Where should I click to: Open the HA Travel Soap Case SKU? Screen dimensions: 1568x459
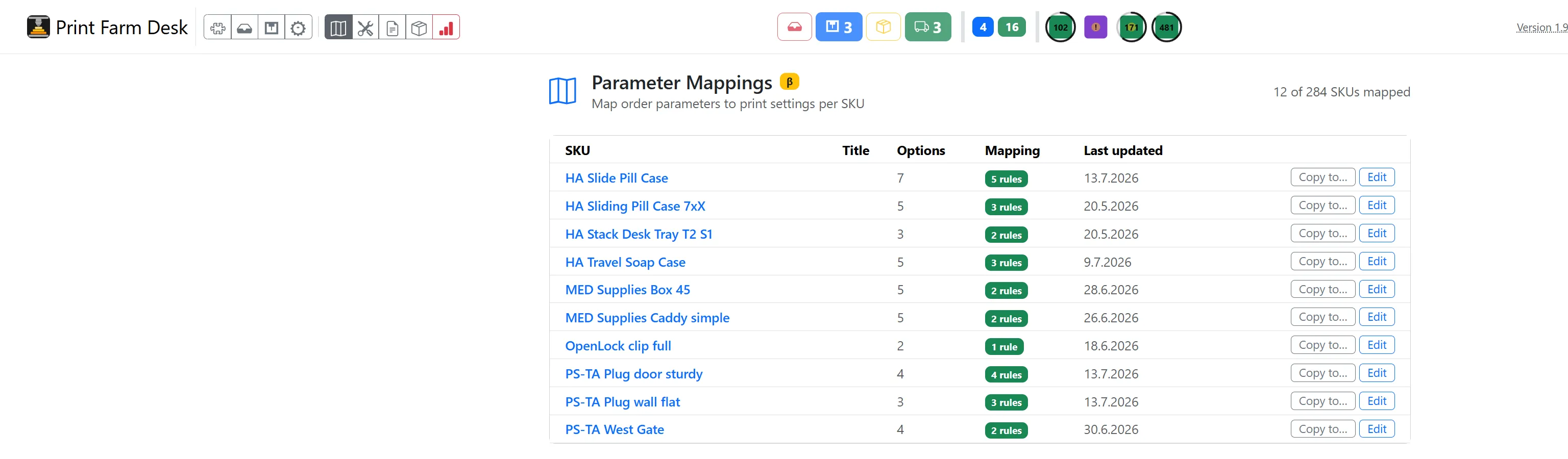[625, 262]
